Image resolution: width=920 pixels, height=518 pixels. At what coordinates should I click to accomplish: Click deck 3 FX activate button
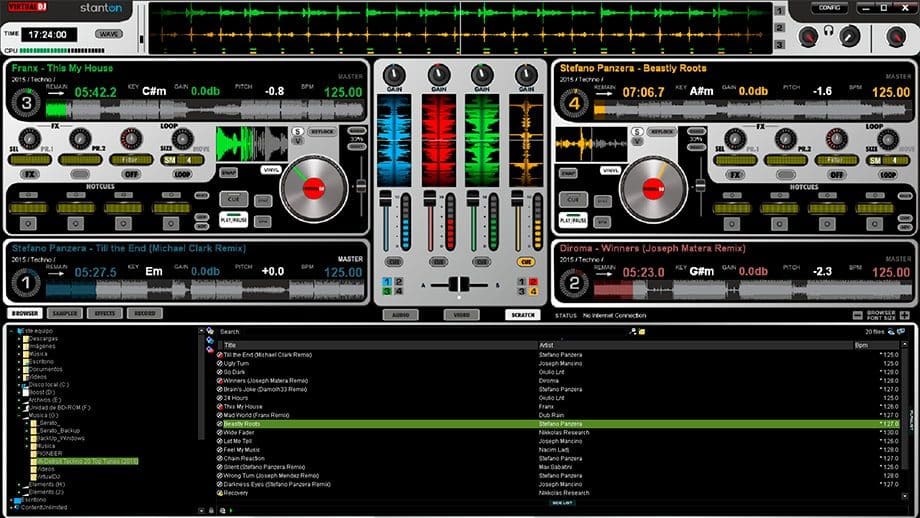click(29, 174)
